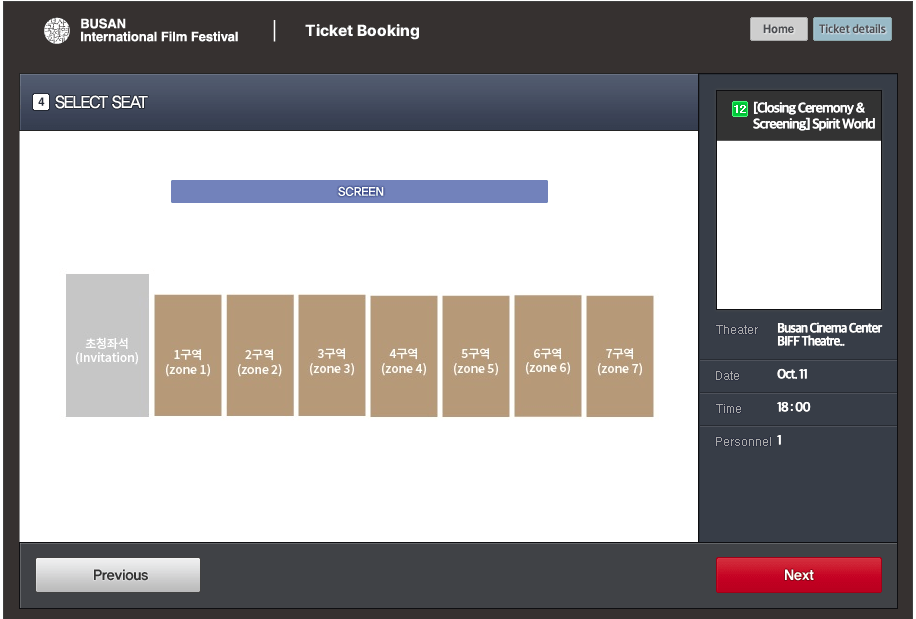
Task: Pick the zone 4 seating block
Action: 404,356
